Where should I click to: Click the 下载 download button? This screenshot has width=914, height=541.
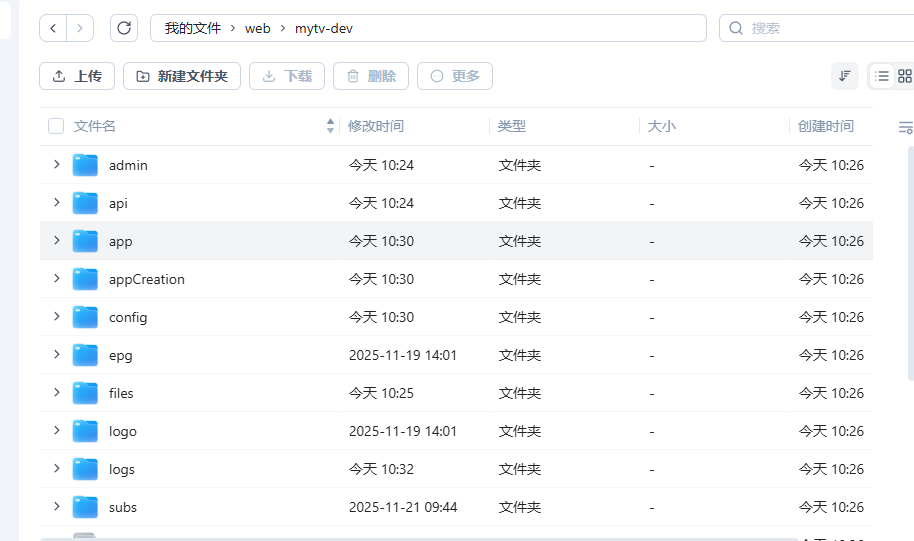click(x=287, y=76)
